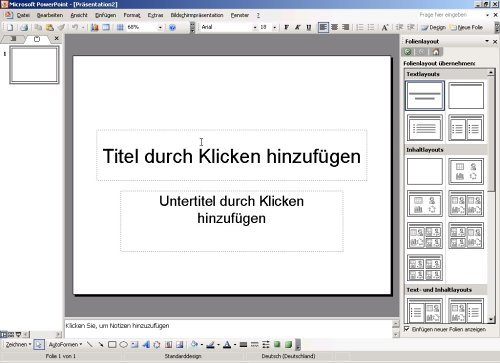This screenshot has height=363, width=500.
Task: Toggle bold formatting (F)
Action: coord(286,27)
